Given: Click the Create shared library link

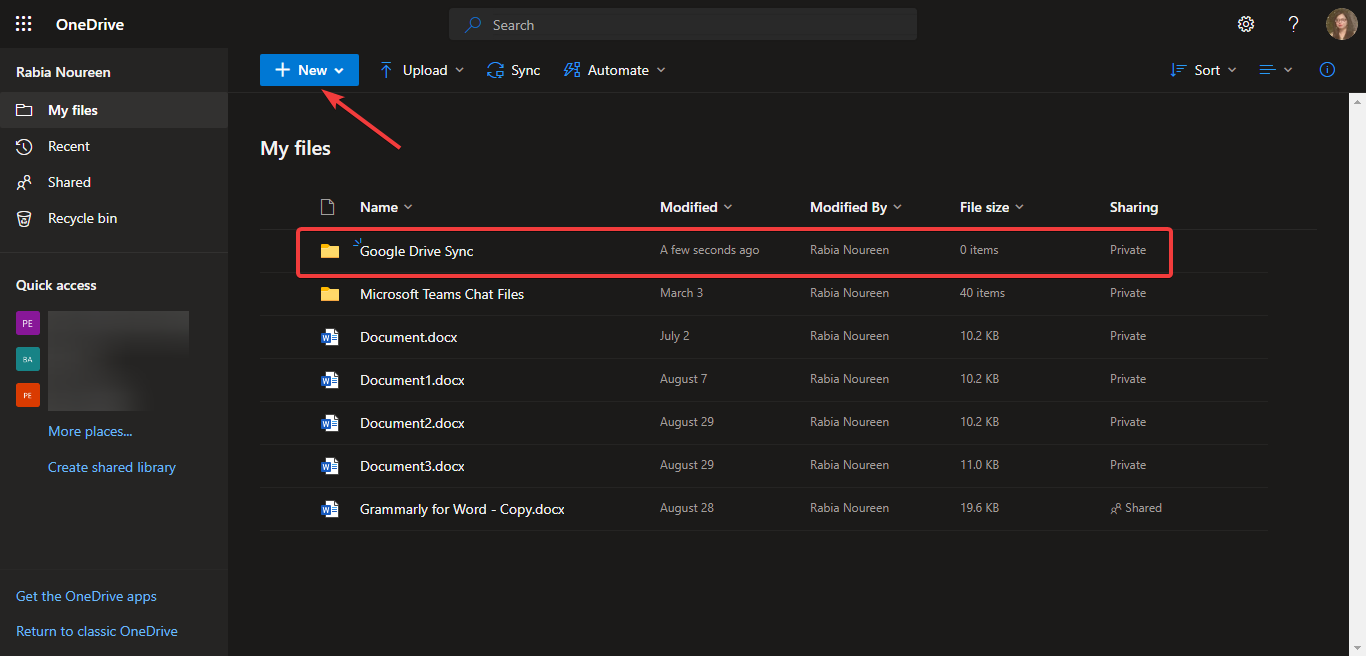Looking at the screenshot, I should click(x=111, y=466).
